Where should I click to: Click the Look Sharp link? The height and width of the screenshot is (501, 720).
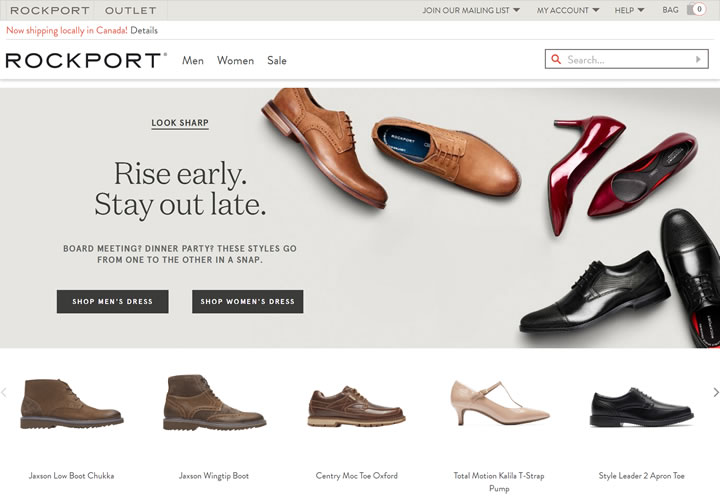[180, 123]
